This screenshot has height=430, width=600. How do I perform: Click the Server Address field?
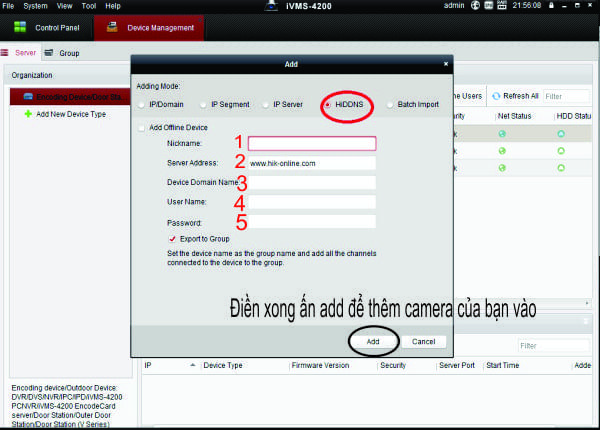[312, 163]
